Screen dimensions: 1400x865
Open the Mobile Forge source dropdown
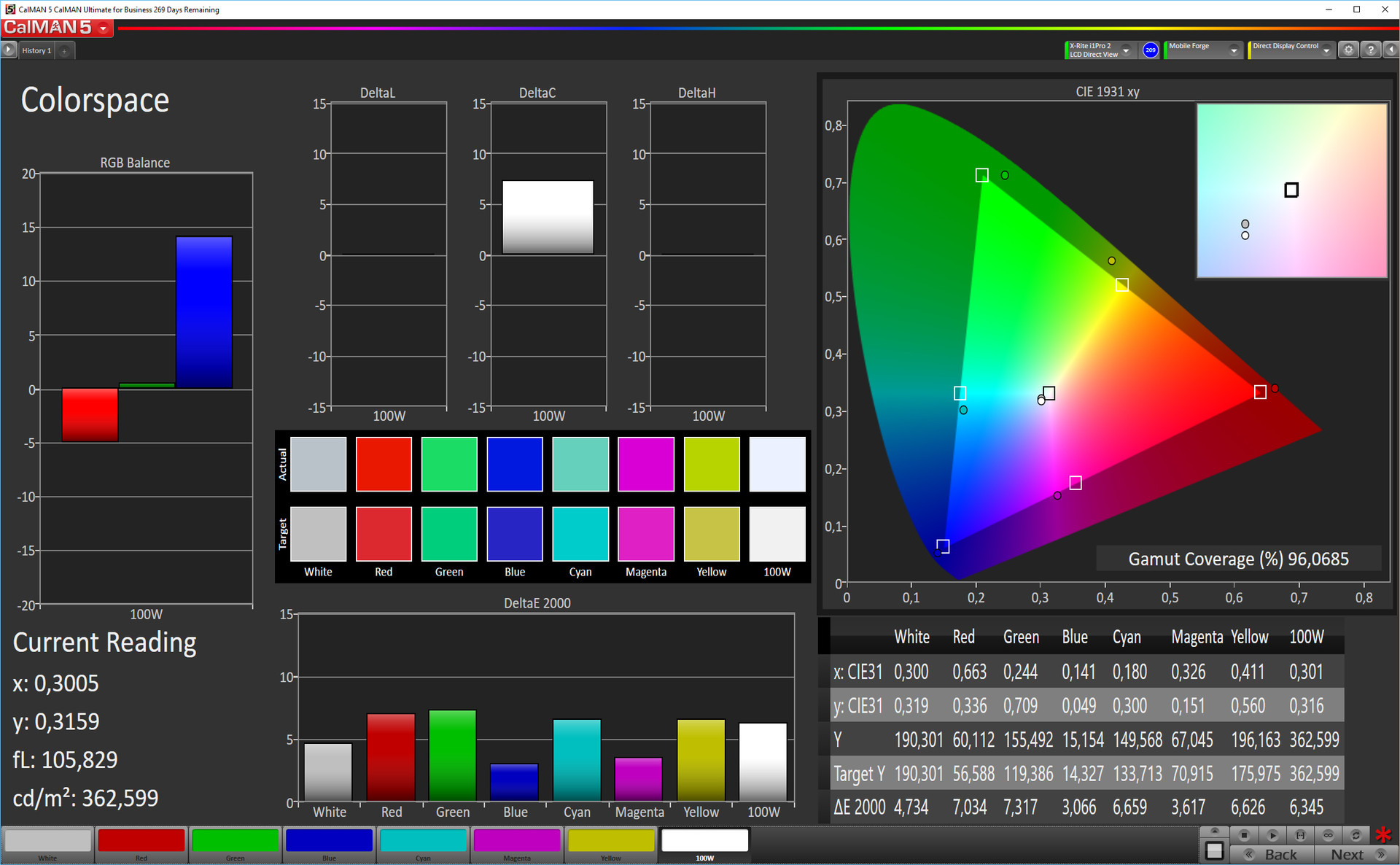point(1234,50)
